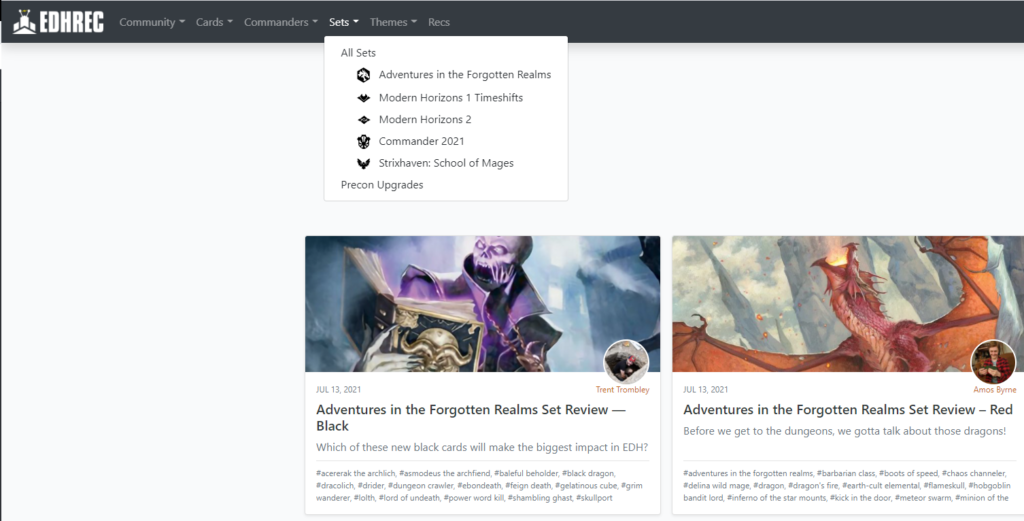The image size is (1024, 521).
Task: Open the Red set review dragon artwork
Action: (x=848, y=304)
